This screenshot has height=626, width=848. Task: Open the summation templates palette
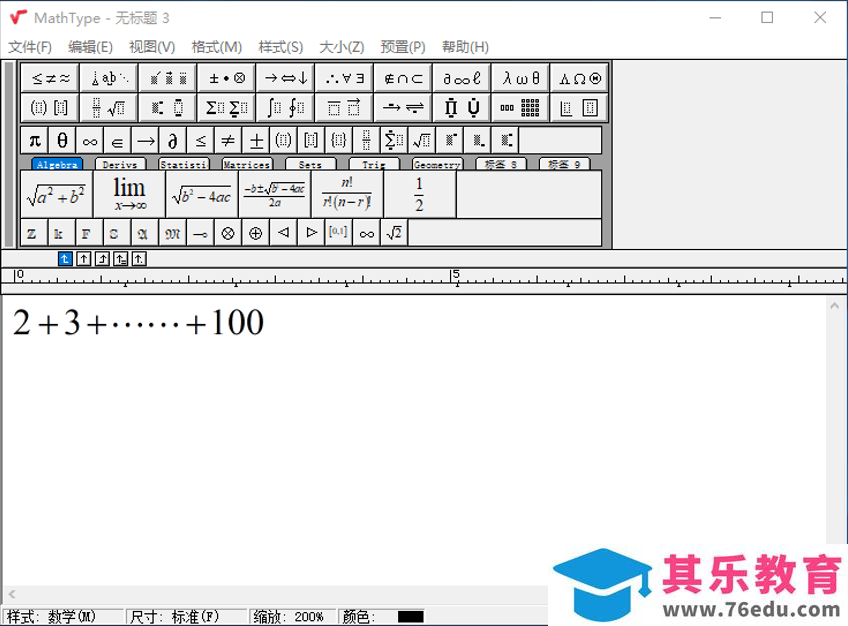227,108
